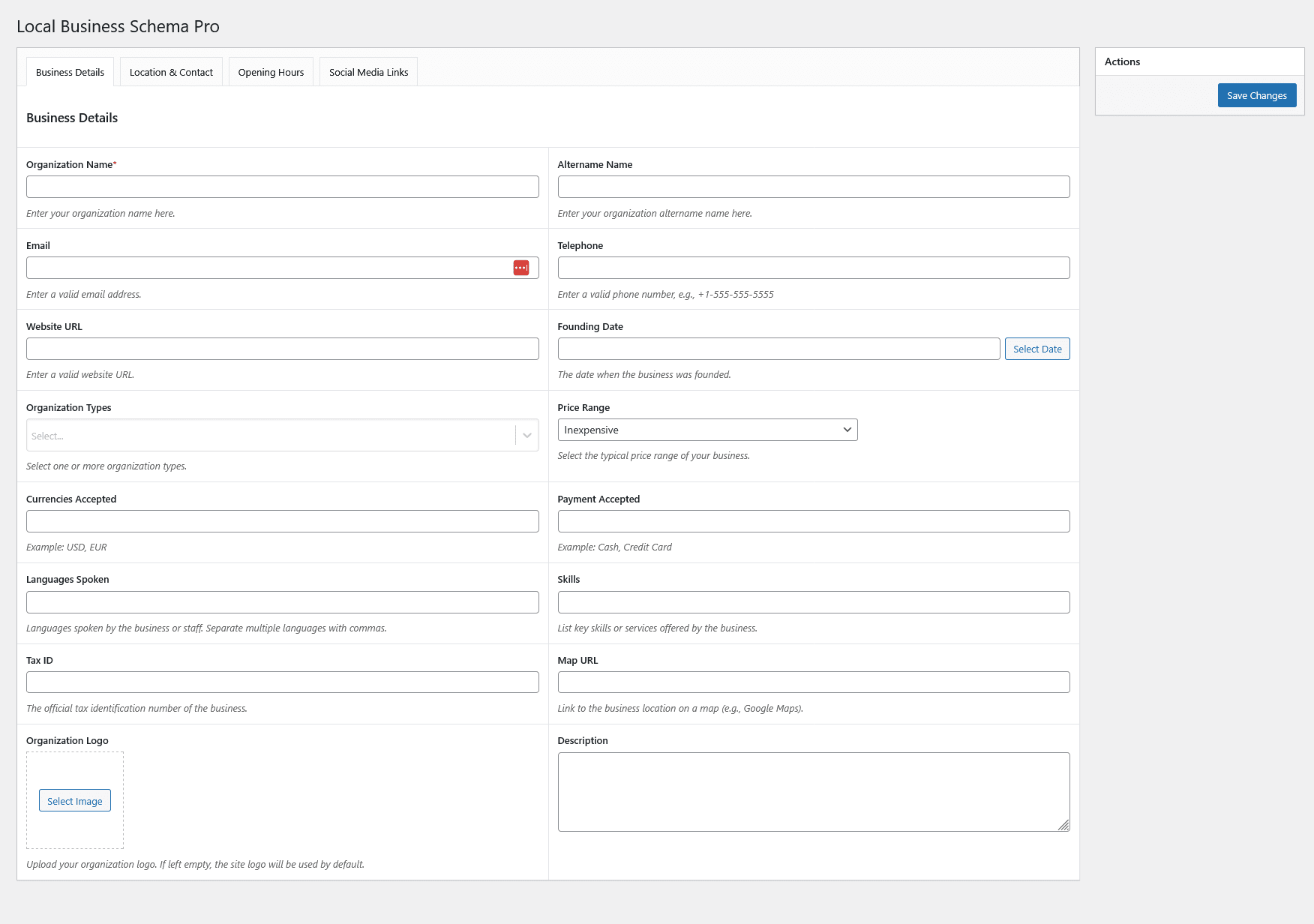The image size is (1314, 924).
Task: Open the Price Range dropdown showing Inexpensive
Action: 707,430
